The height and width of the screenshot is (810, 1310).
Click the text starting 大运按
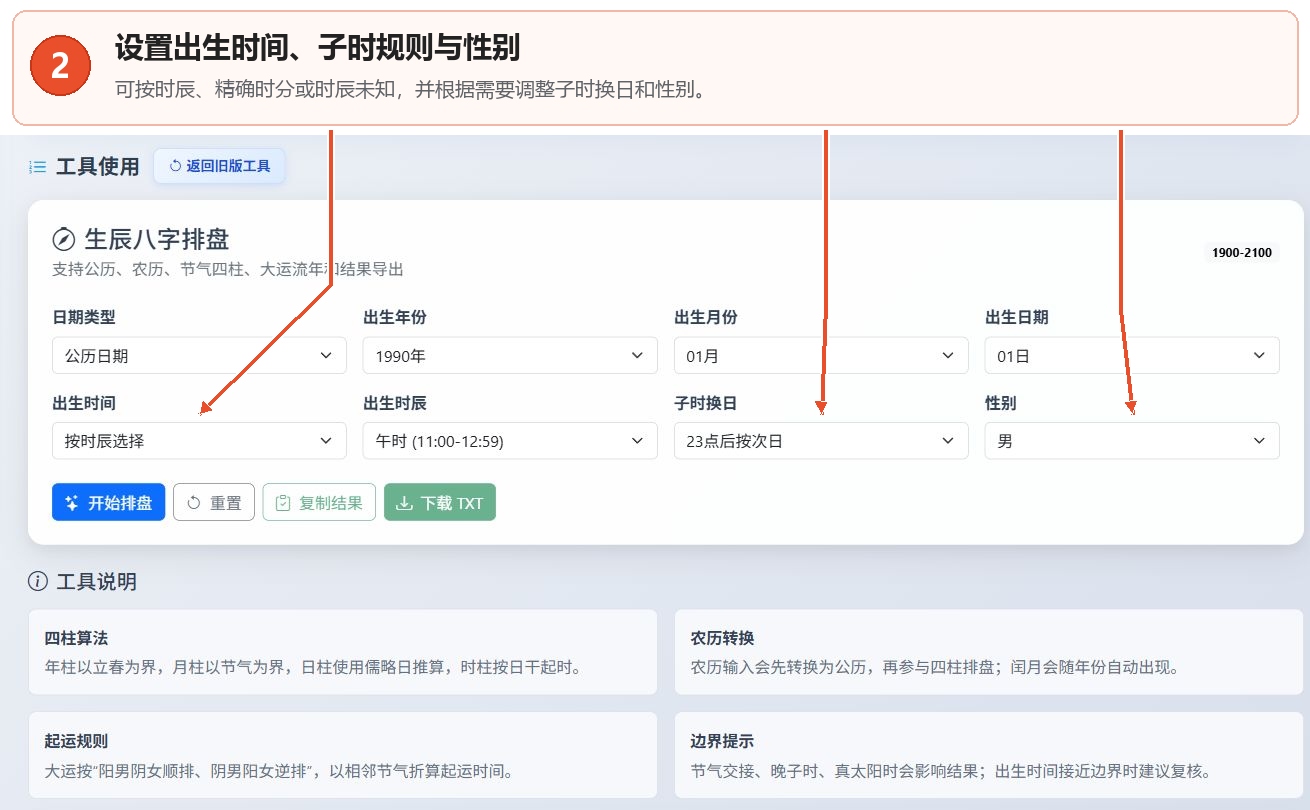click(x=279, y=771)
